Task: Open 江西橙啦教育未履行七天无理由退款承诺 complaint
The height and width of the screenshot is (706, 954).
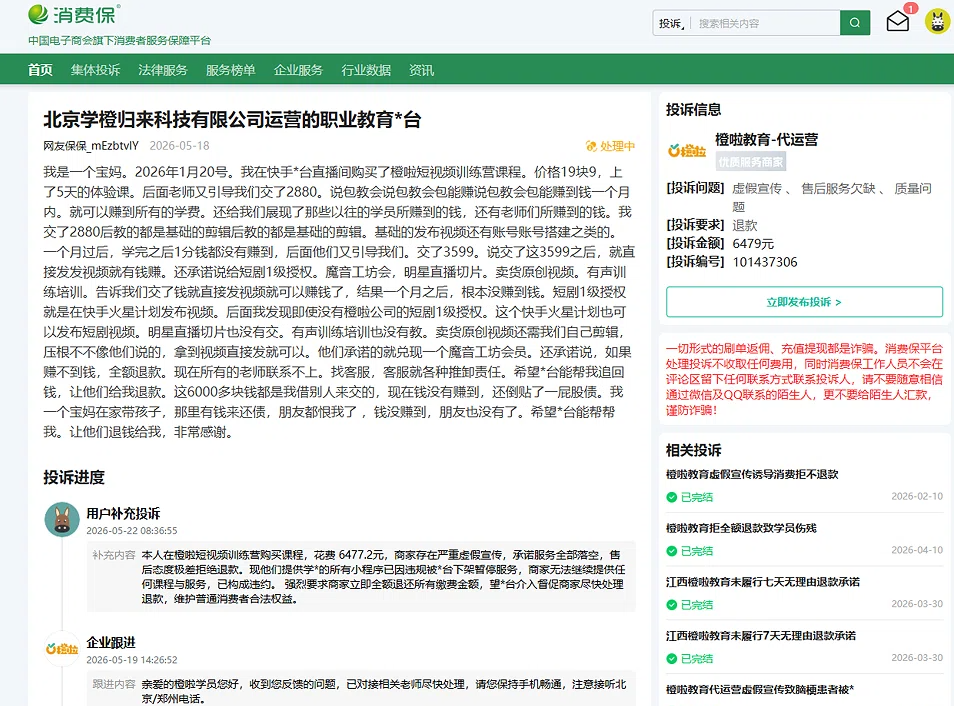Action: point(763,582)
